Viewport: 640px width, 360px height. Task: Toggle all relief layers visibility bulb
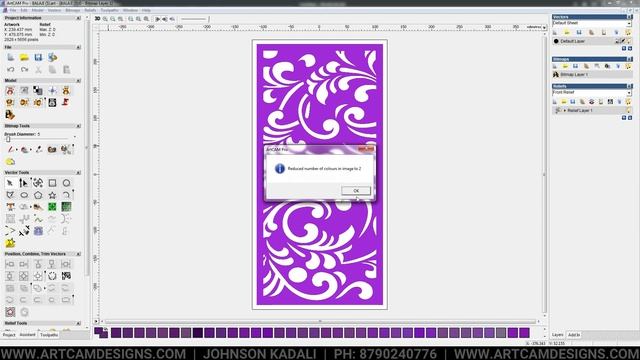[628, 102]
